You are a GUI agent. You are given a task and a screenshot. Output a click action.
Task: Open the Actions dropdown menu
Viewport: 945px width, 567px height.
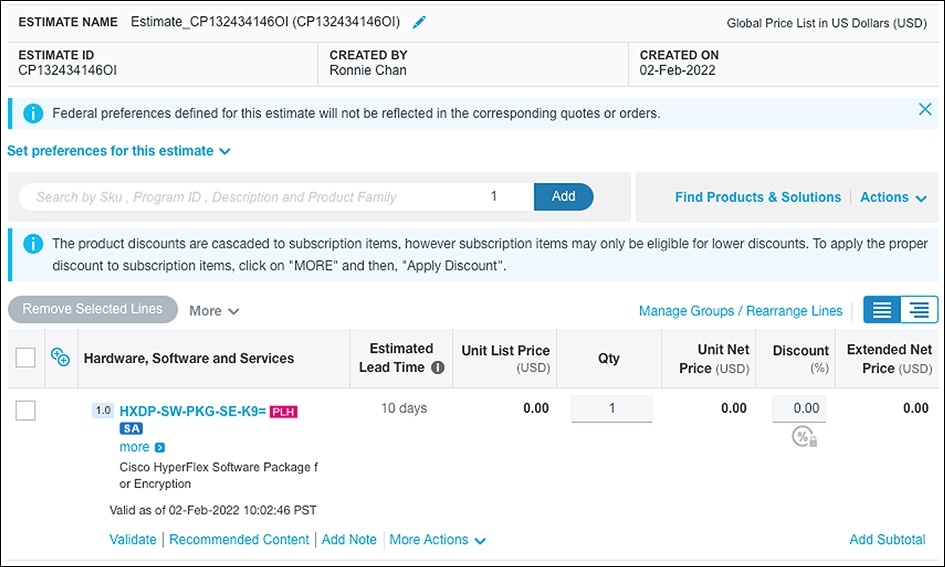pyautogui.click(x=893, y=198)
